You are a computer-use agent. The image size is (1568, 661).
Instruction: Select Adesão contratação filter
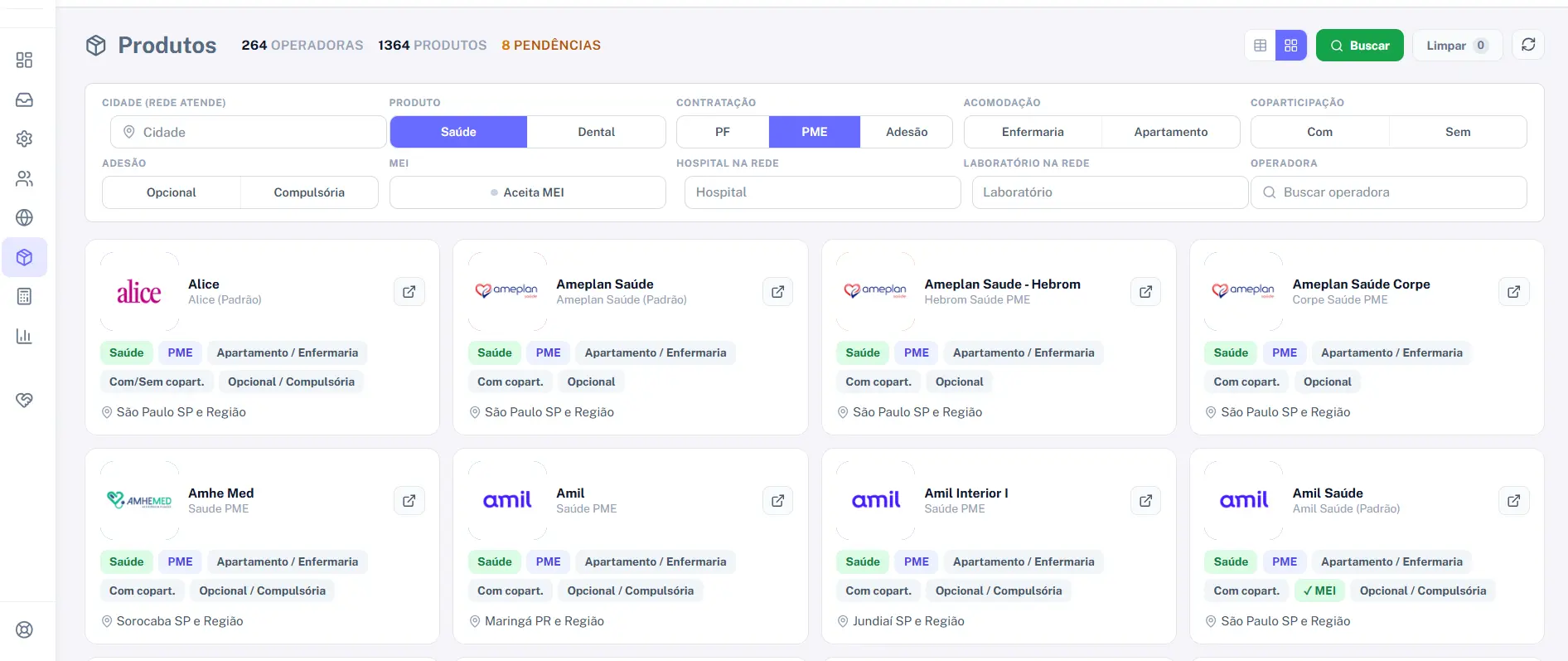(907, 132)
